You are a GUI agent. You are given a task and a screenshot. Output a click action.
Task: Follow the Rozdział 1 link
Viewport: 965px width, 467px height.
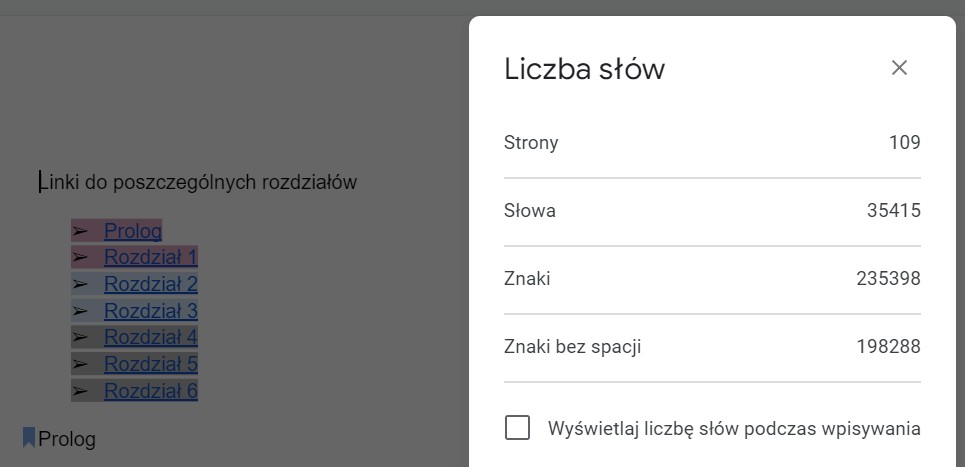click(x=150, y=257)
